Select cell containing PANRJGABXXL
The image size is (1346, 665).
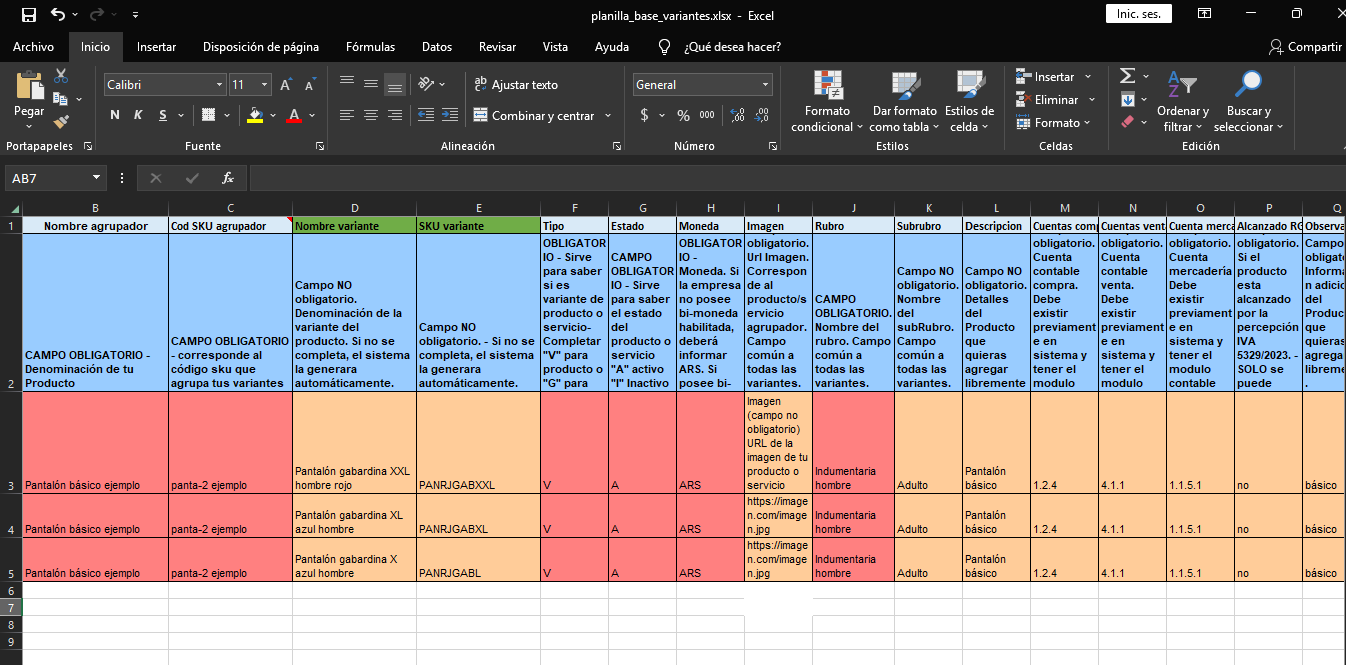tap(479, 442)
